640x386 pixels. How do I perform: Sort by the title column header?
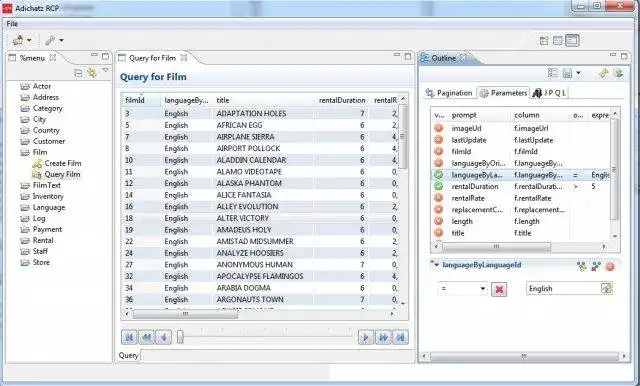[262, 100]
